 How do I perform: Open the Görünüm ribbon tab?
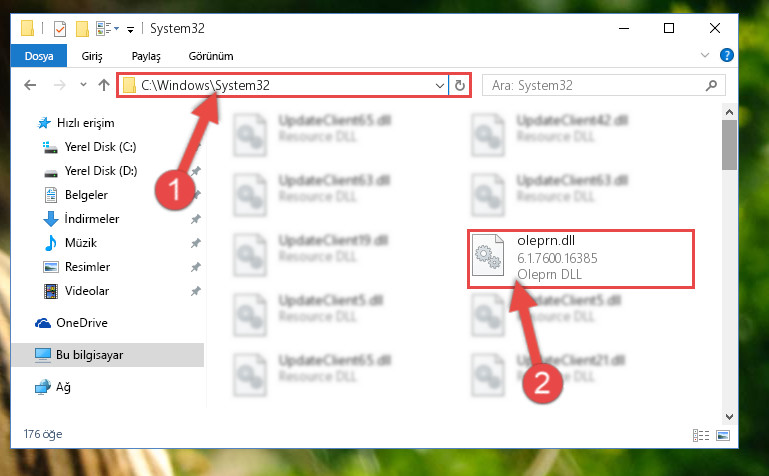[211, 56]
